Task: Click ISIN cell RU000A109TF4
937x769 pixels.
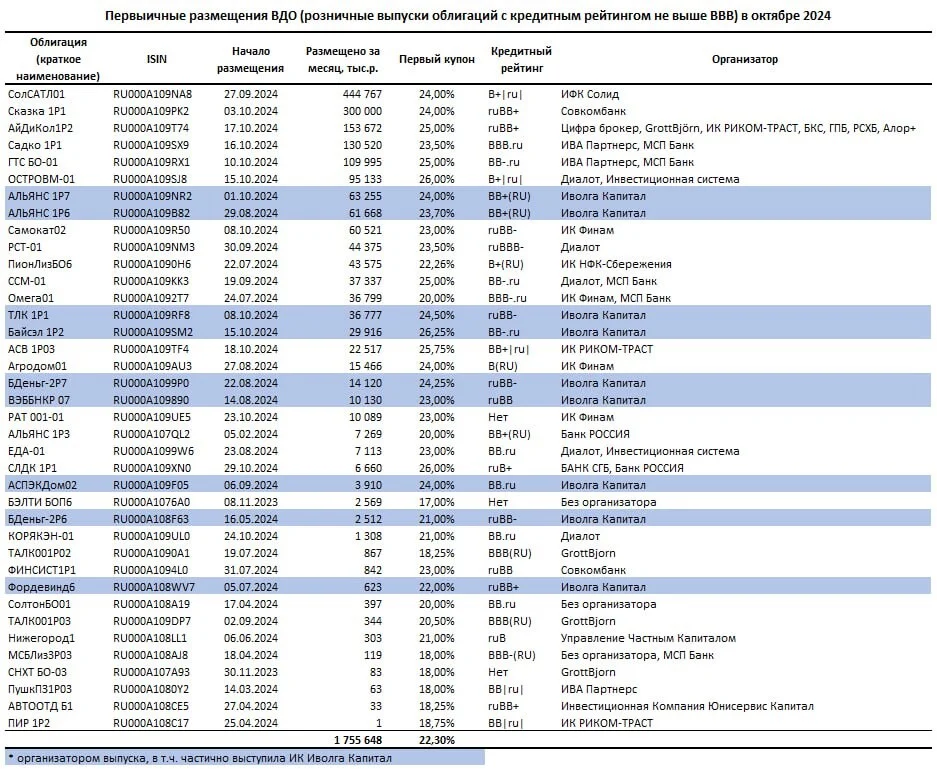Action: 151,349
